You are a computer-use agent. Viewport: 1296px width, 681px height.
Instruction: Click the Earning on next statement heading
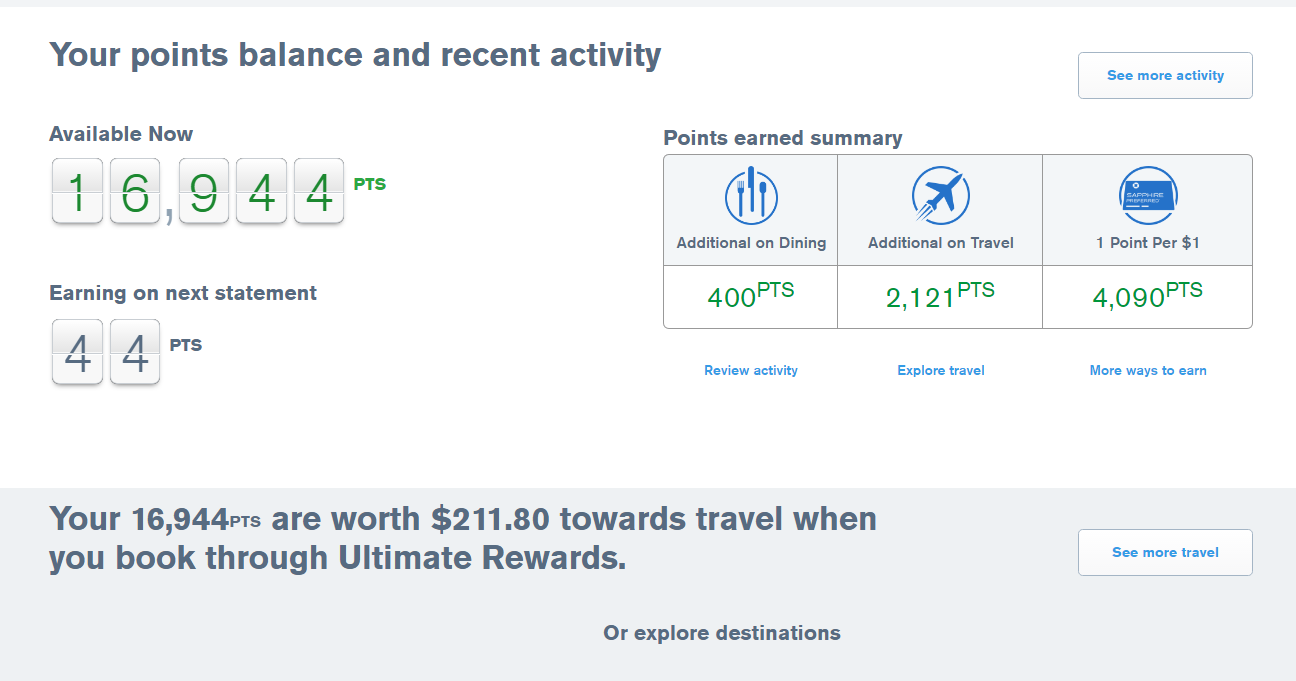183,293
